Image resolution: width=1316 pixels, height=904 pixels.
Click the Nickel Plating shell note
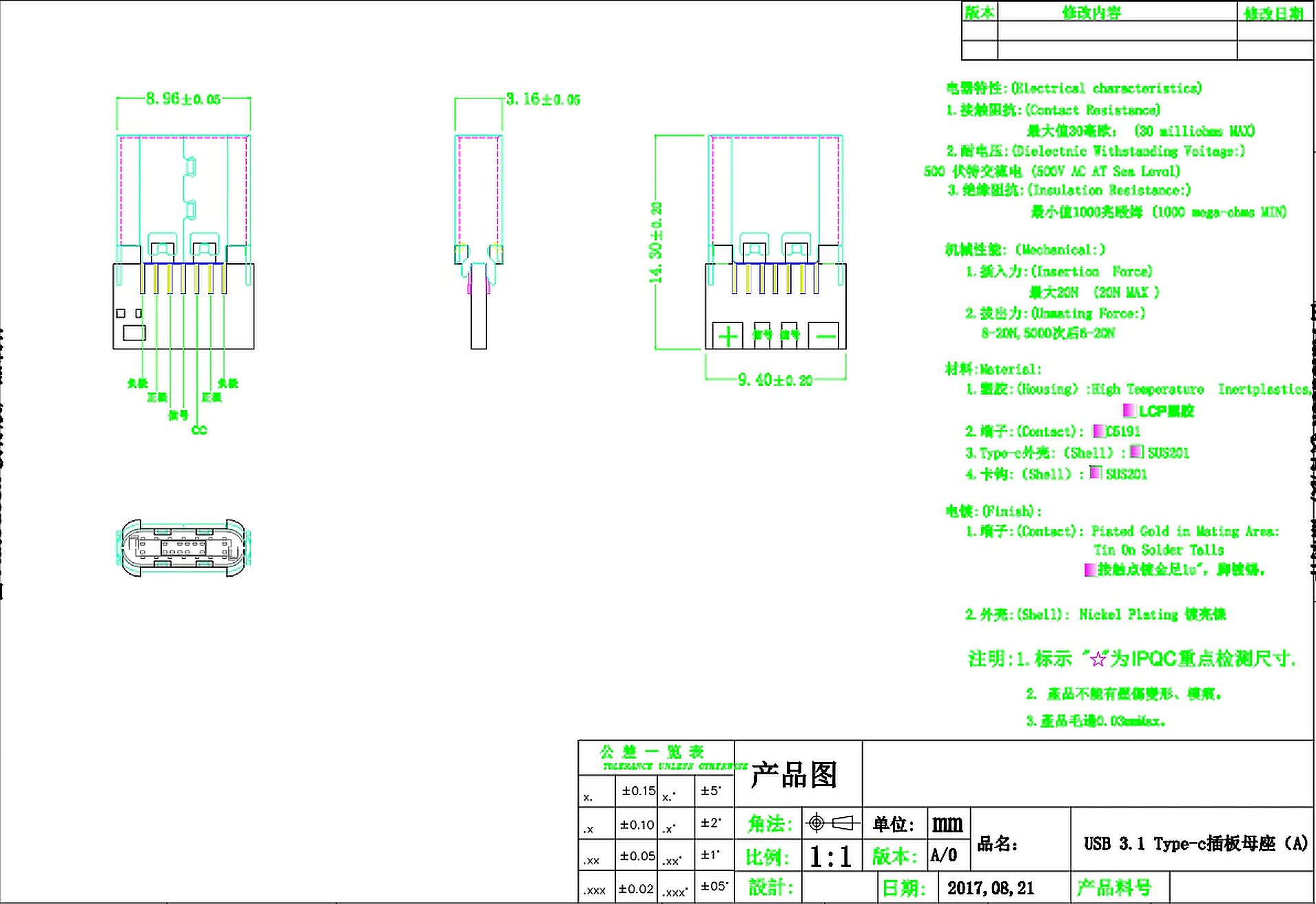(1096, 615)
